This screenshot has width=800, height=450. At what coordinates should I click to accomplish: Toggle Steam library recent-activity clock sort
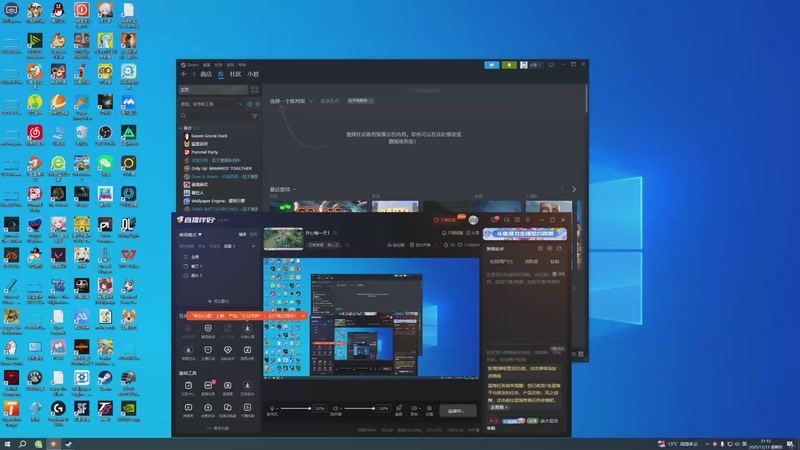tap(249, 104)
